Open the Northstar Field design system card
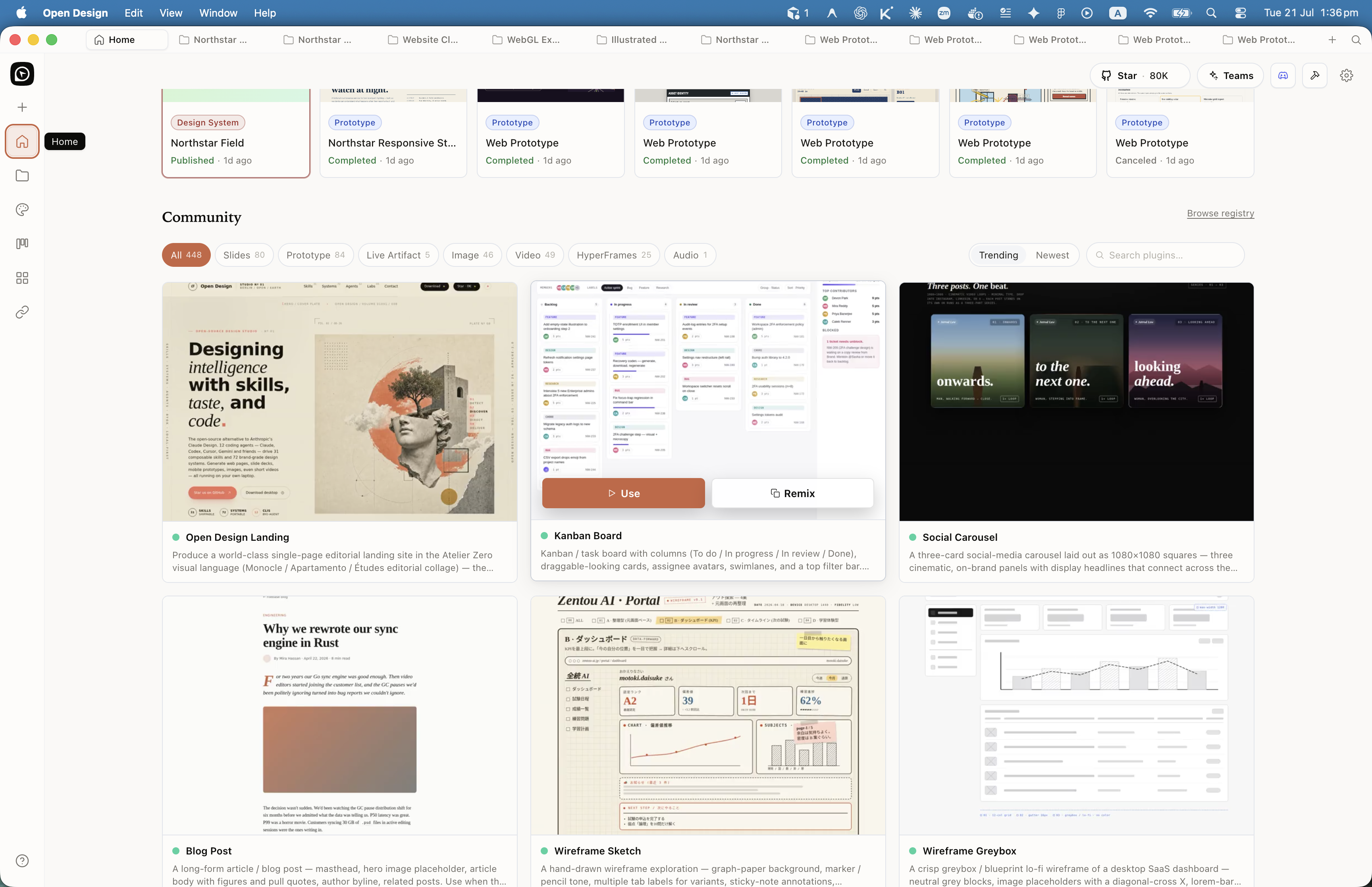This screenshot has height=887, width=1372. pos(236,134)
